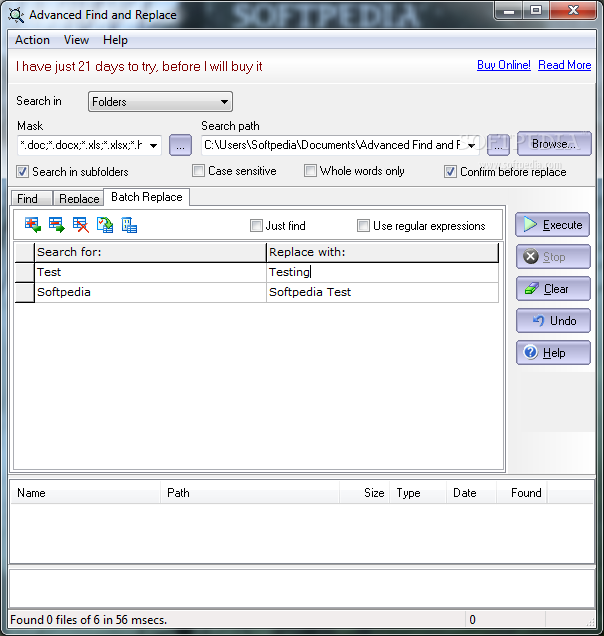Image resolution: width=604 pixels, height=636 pixels.
Task: Click the Stop button
Action: pyautogui.click(x=553, y=257)
